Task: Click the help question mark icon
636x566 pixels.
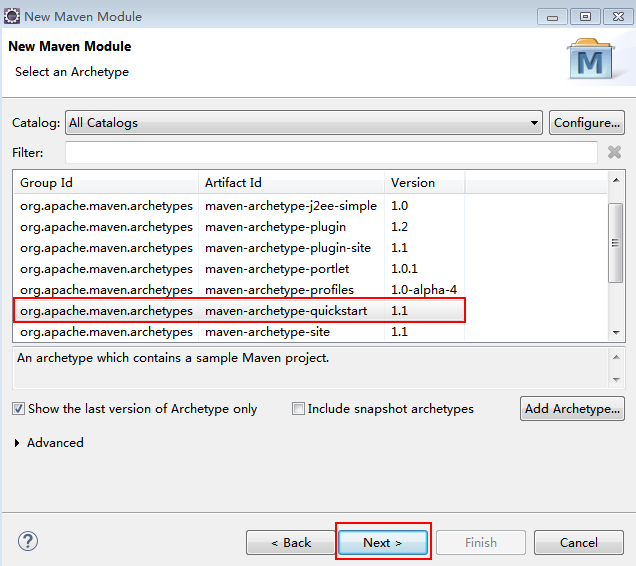Action: pyautogui.click(x=28, y=541)
